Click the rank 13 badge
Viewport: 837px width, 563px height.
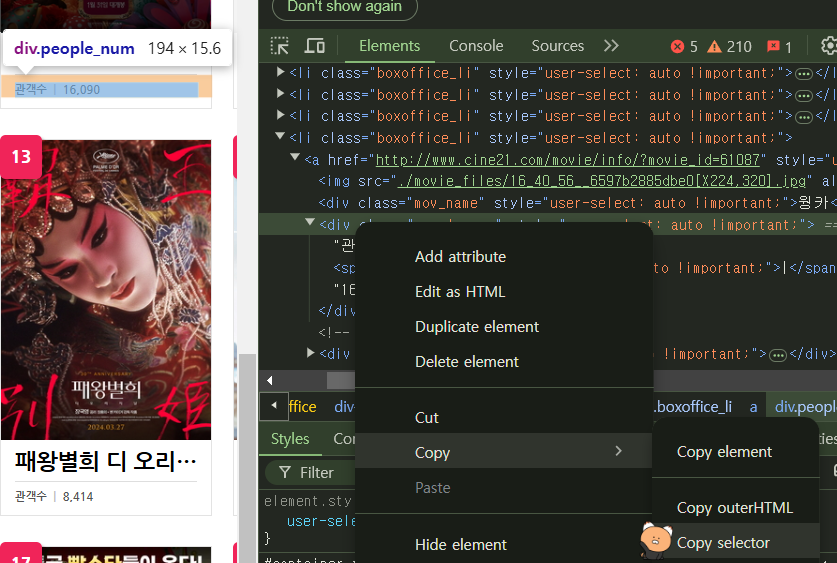coord(21,157)
